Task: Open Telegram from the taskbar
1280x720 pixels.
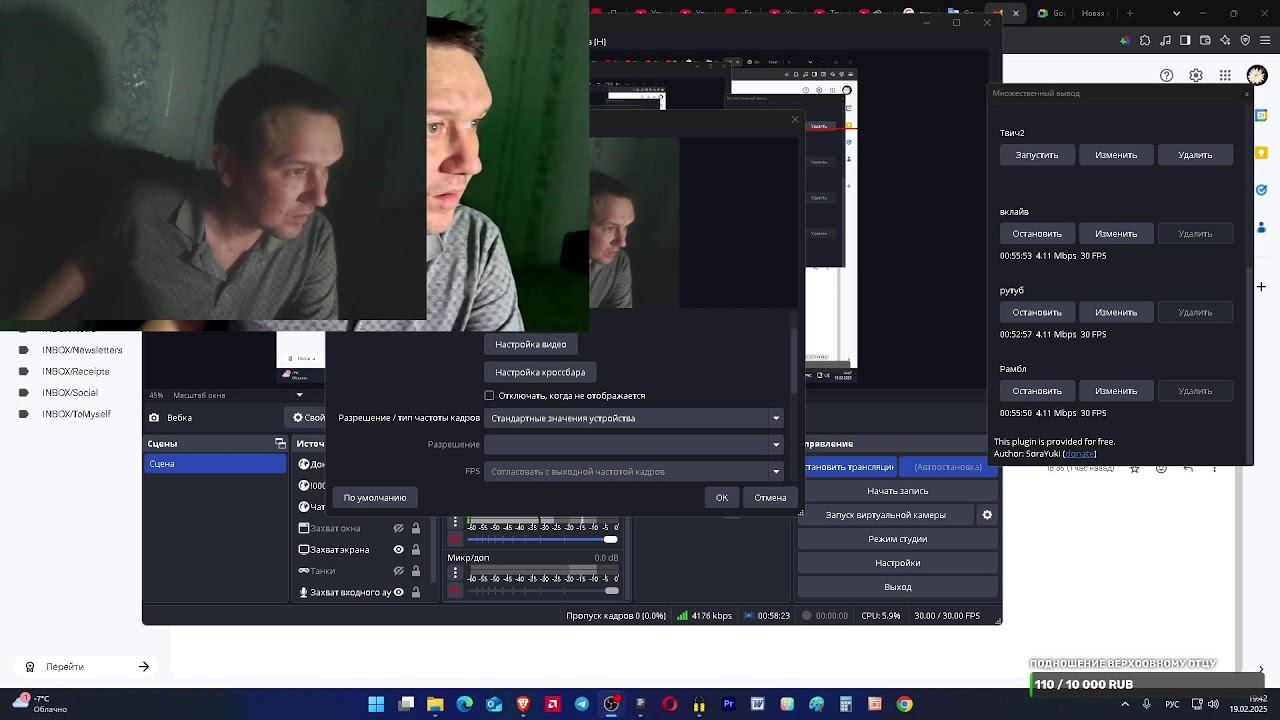Action: click(x=582, y=704)
